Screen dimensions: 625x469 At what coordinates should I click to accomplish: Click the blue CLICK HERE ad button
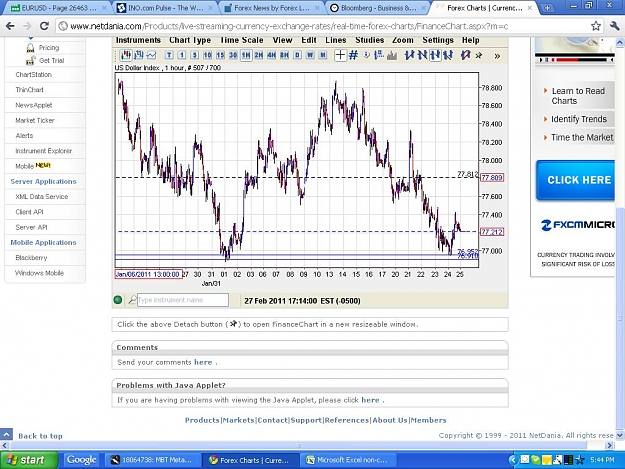575,180
